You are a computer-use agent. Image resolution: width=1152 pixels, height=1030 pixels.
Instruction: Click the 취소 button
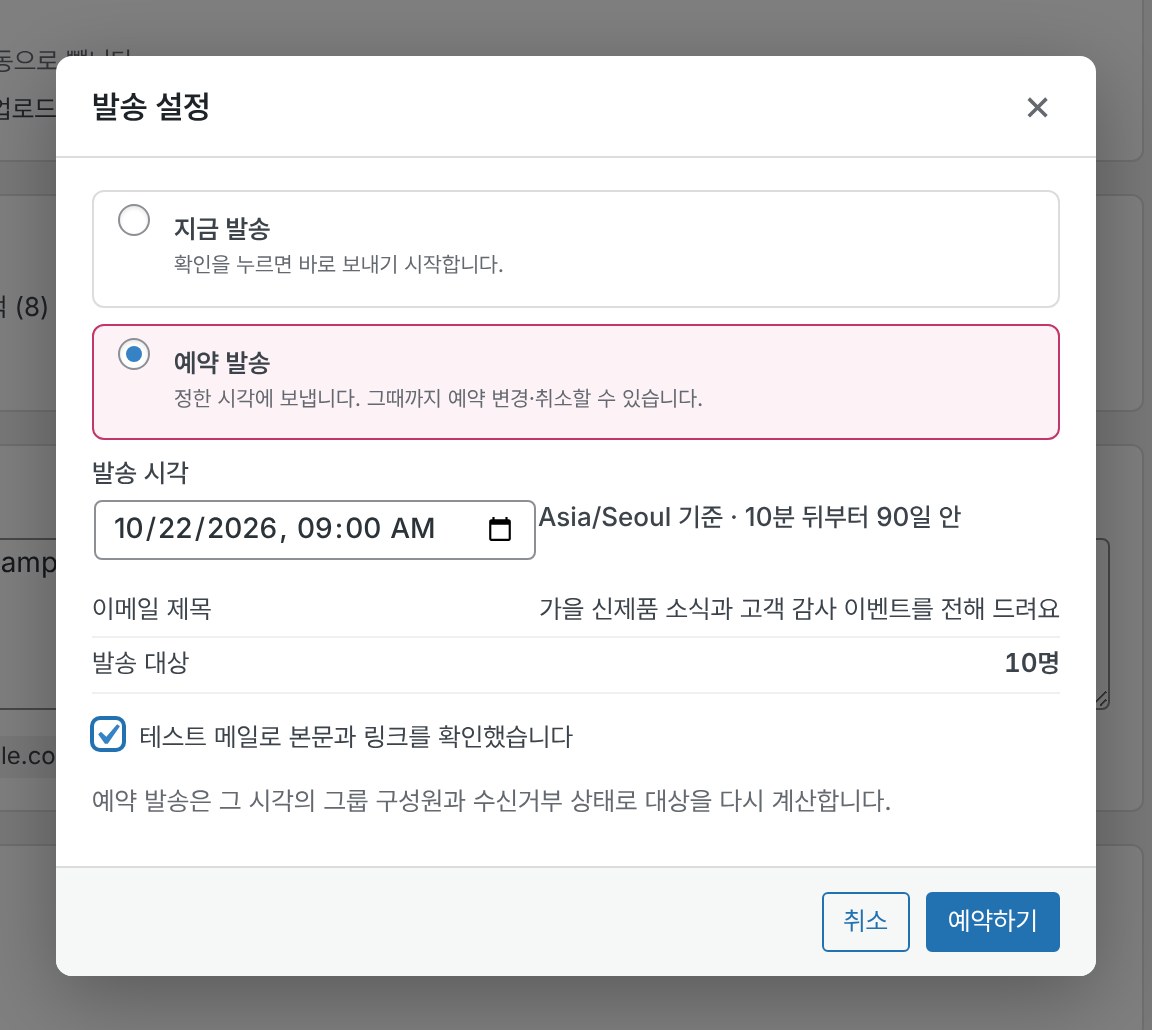coord(865,921)
